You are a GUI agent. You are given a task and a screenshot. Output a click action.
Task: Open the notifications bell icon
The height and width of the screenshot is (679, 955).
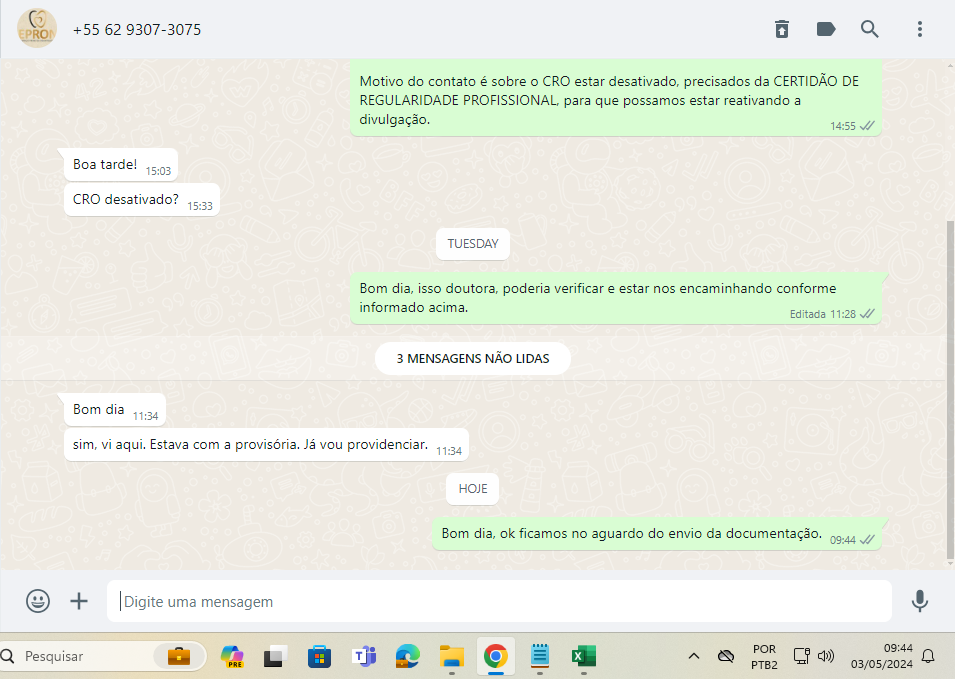point(928,656)
